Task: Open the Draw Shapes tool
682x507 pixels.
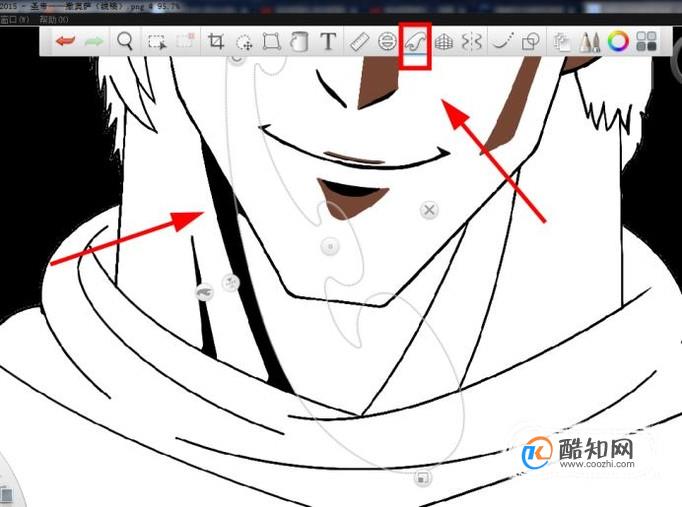Action: point(531,42)
